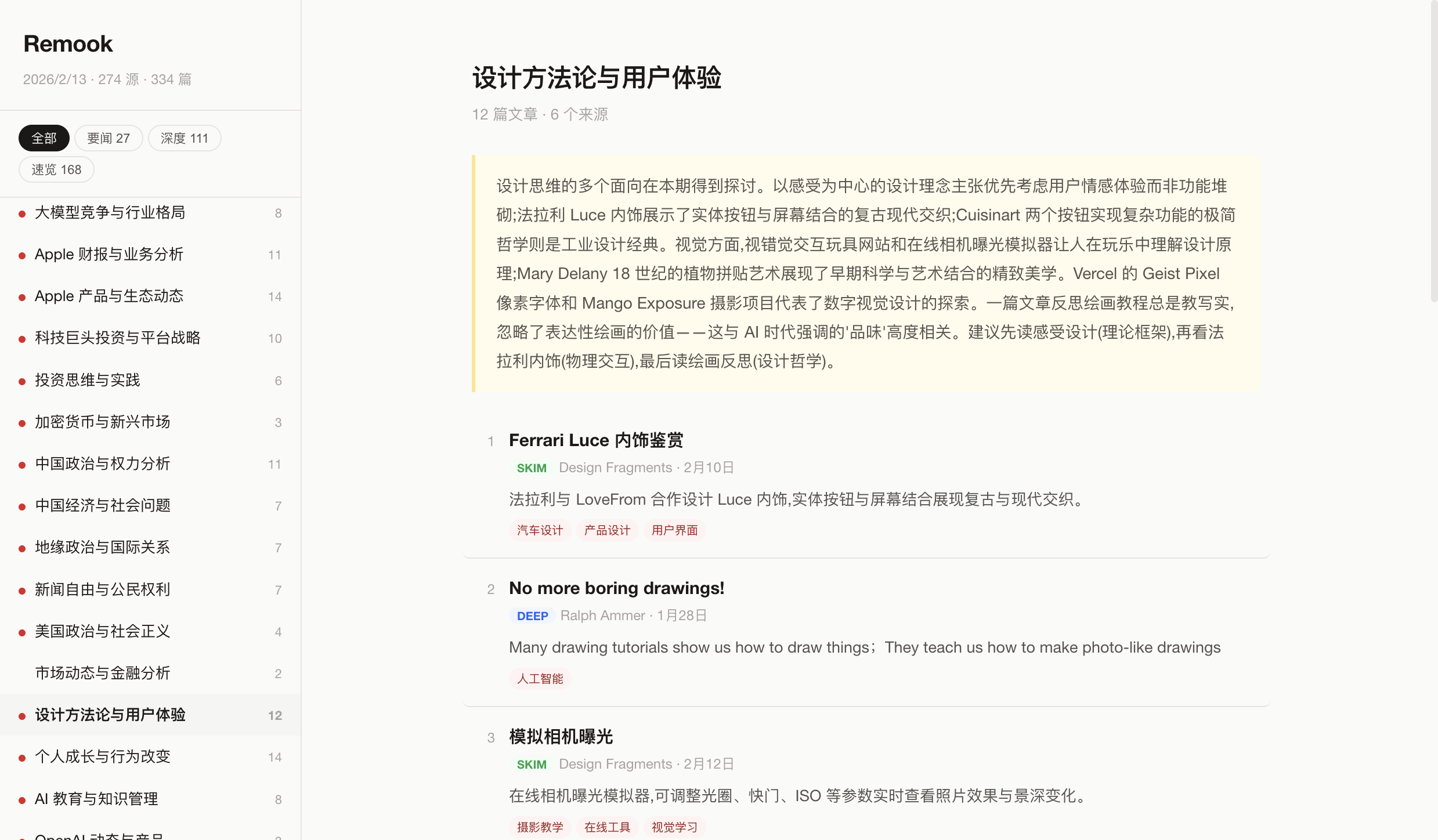
Task: Click the 在线工具 tag
Action: pyautogui.click(x=607, y=827)
